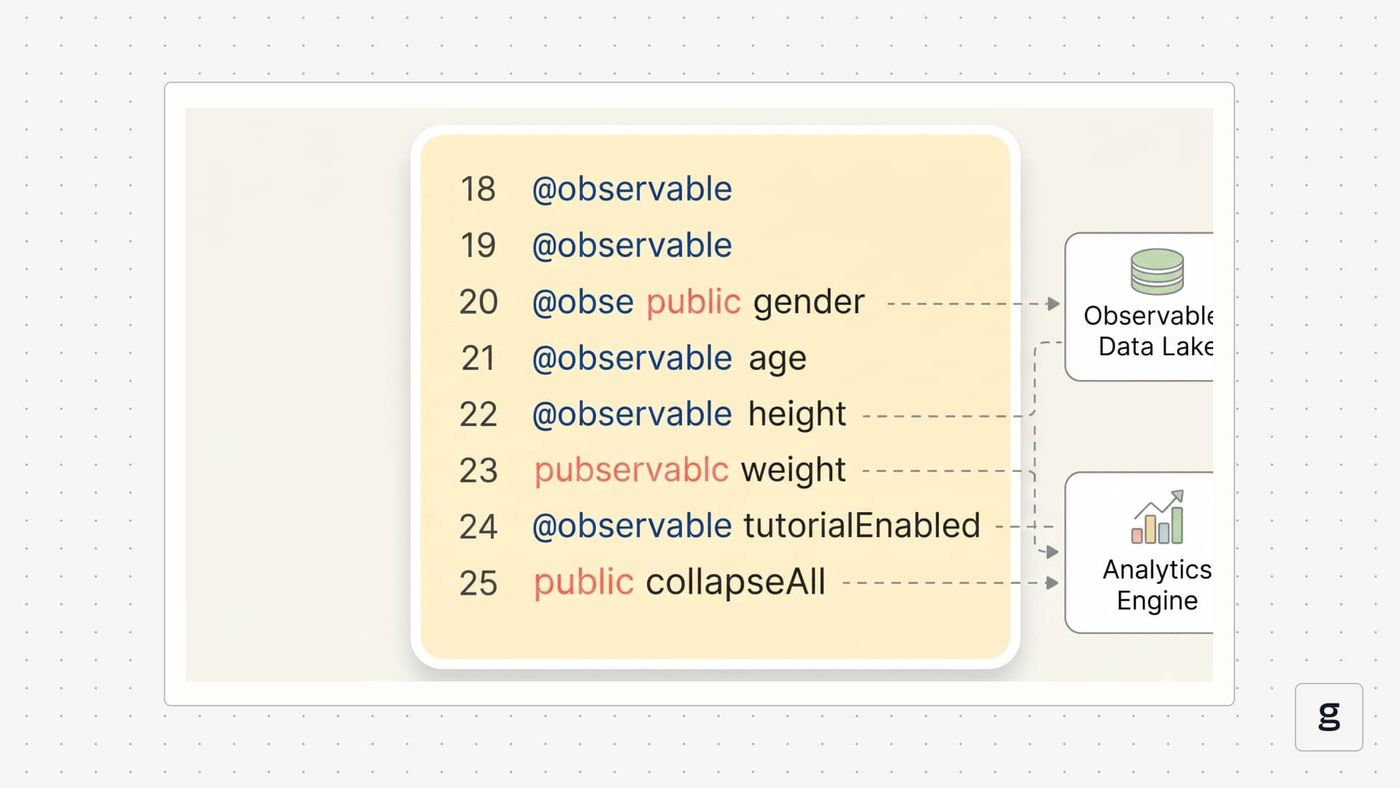Click the analytics bar chart icon

(x=1158, y=517)
